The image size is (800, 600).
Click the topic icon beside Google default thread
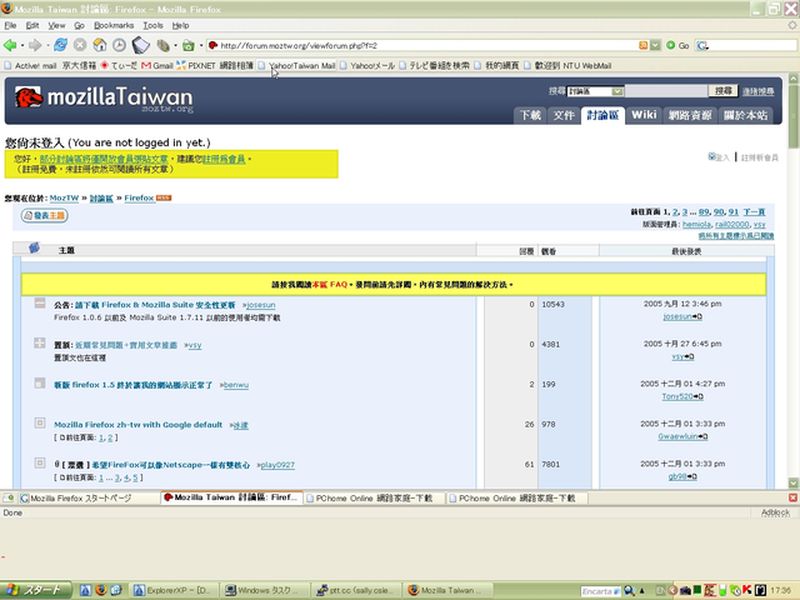click(x=40, y=423)
